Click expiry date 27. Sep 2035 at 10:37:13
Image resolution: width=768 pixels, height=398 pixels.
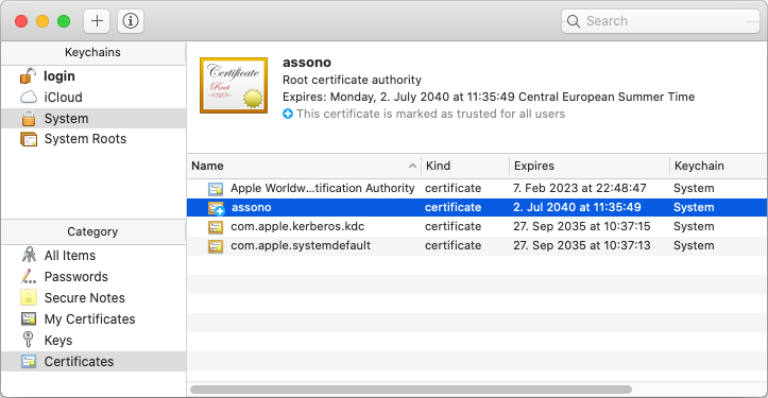[582, 245]
